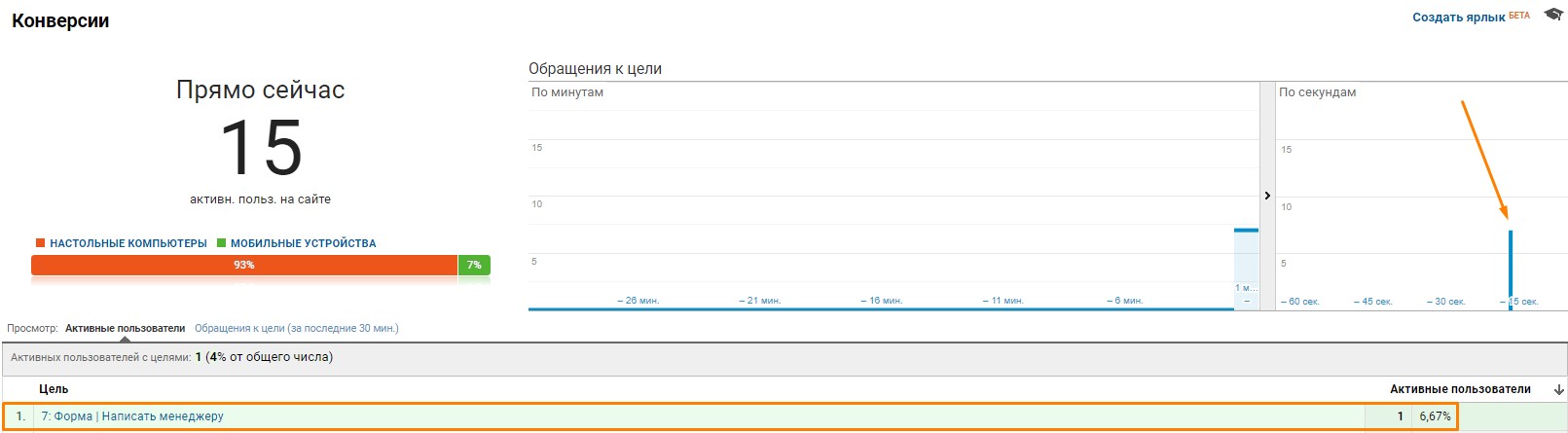
Task: Click the Создать ярлык link
Action: (x=1458, y=18)
